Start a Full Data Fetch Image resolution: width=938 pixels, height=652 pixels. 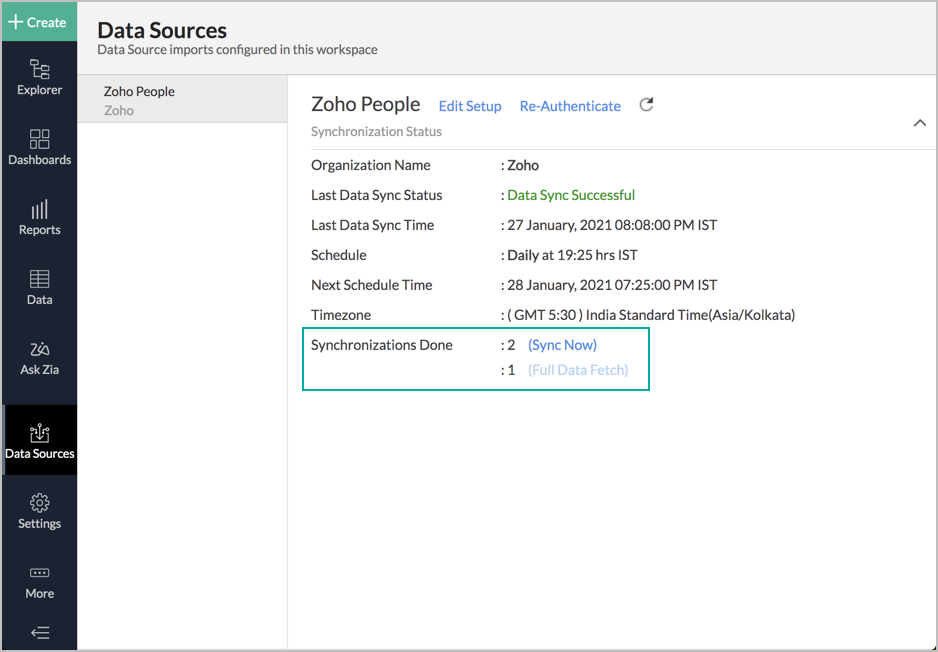577,369
